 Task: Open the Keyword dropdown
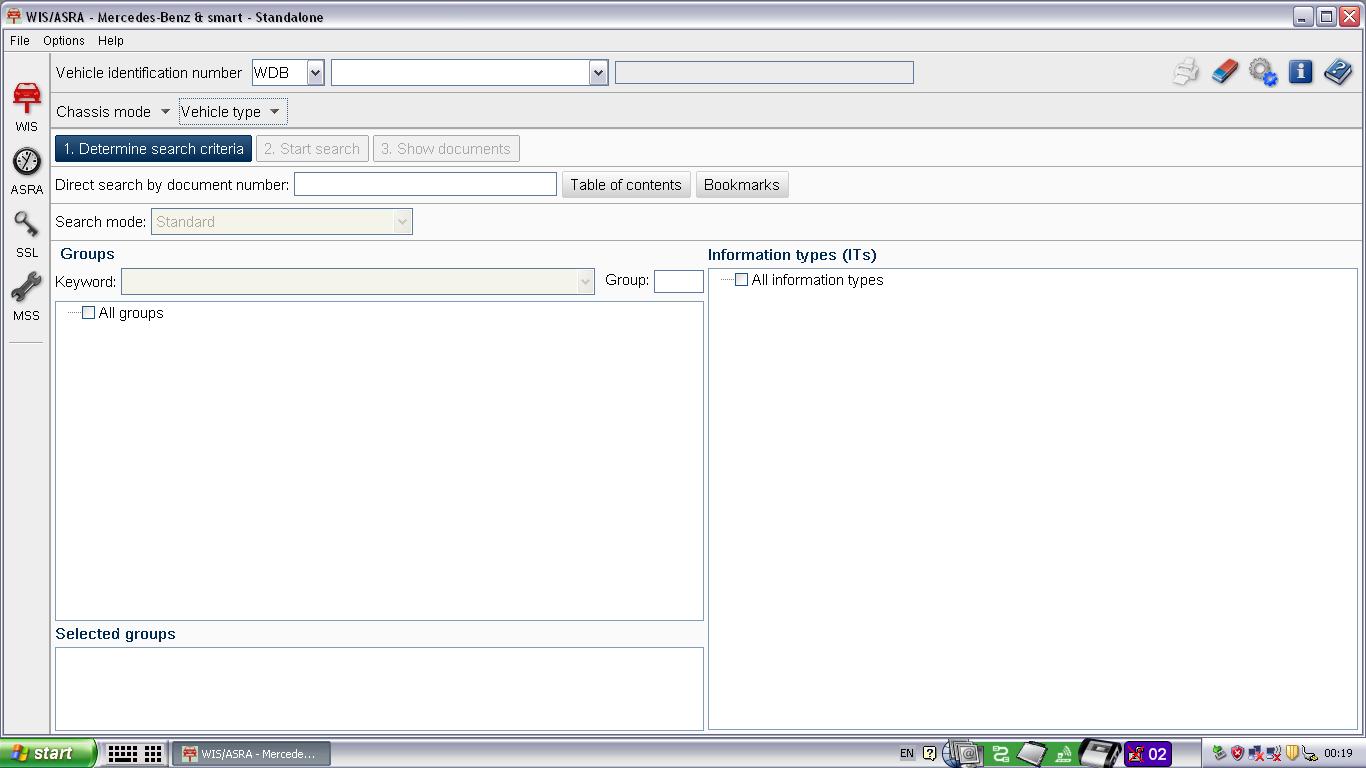tap(585, 282)
